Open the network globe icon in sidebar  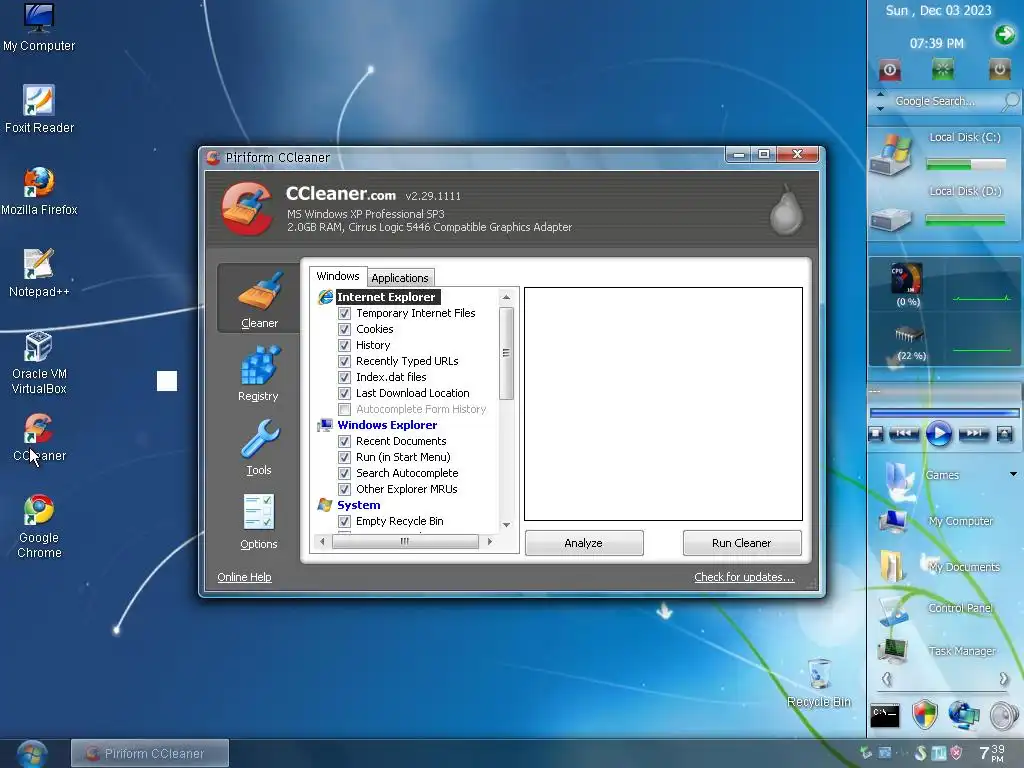coord(964,715)
